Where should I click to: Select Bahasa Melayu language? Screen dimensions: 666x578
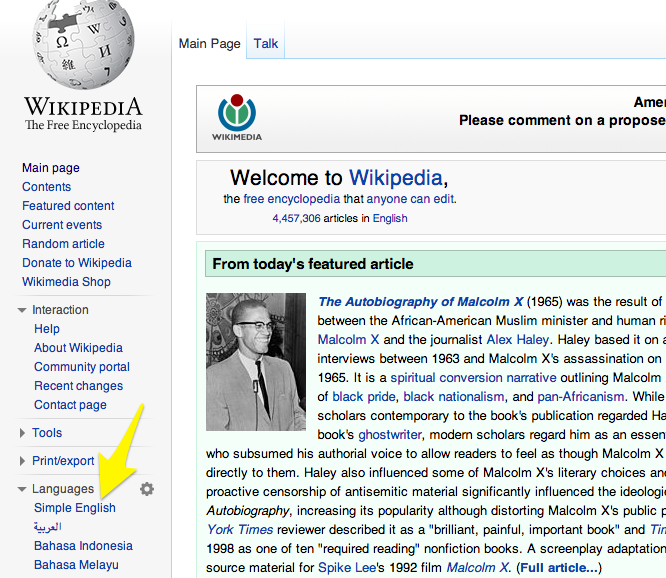(x=76, y=565)
